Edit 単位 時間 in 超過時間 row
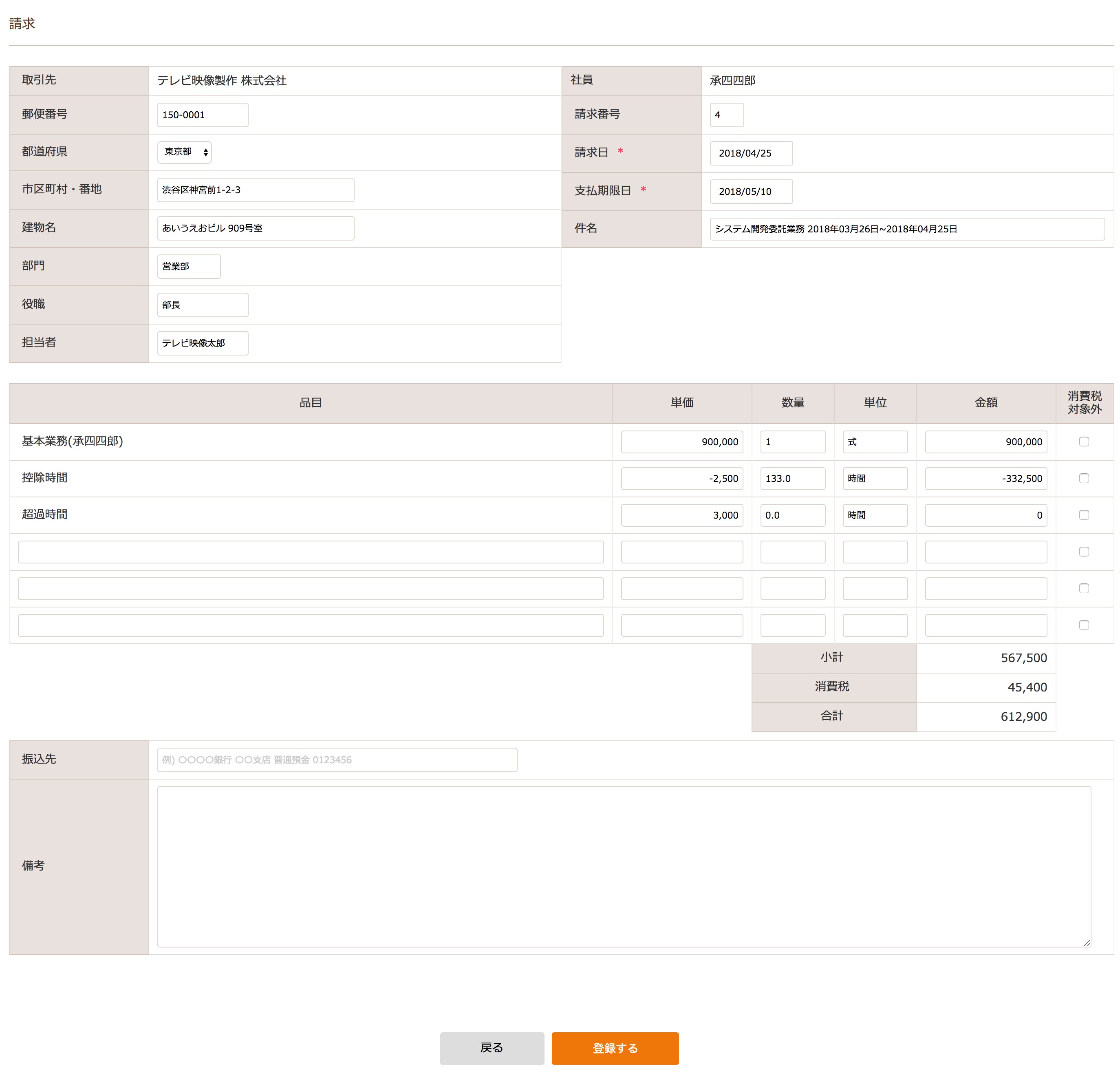This screenshot has width=1120, height=1091. [875, 515]
